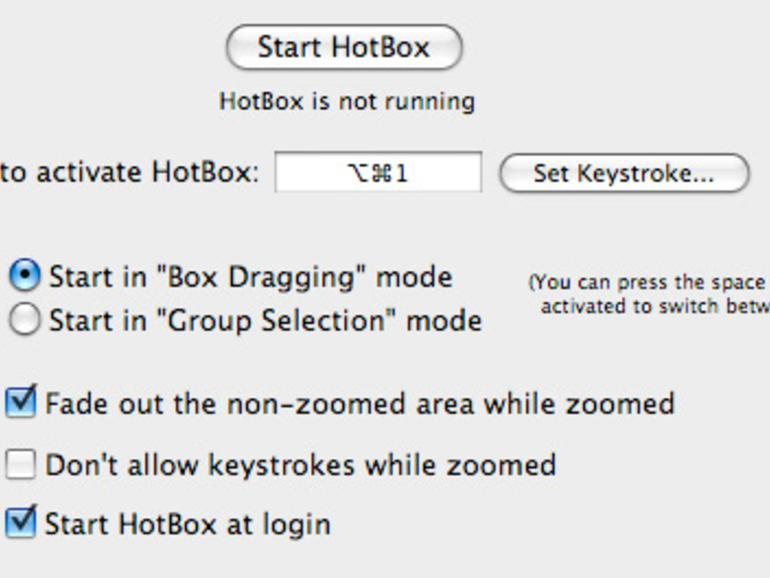Image resolution: width=770 pixels, height=578 pixels.
Task: Disable fading of the non-zoomed area checkbox
Action: (x=21, y=403)
